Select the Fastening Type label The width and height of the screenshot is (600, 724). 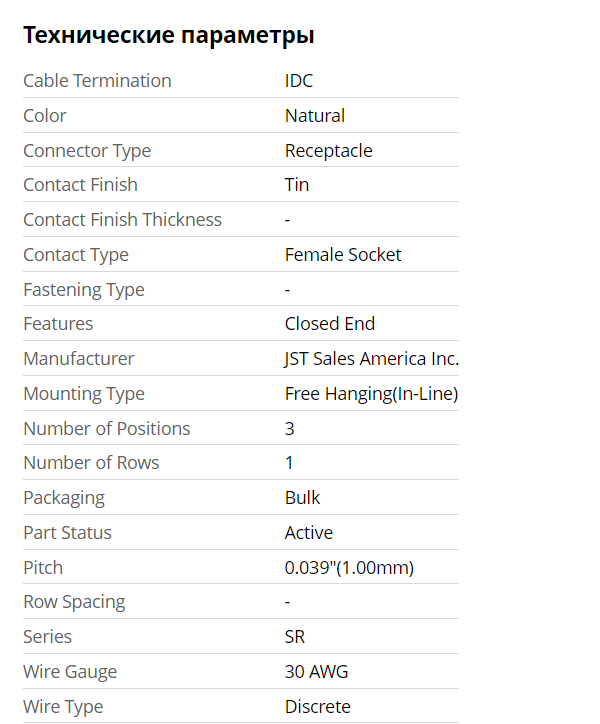click(x=84, y=290)
